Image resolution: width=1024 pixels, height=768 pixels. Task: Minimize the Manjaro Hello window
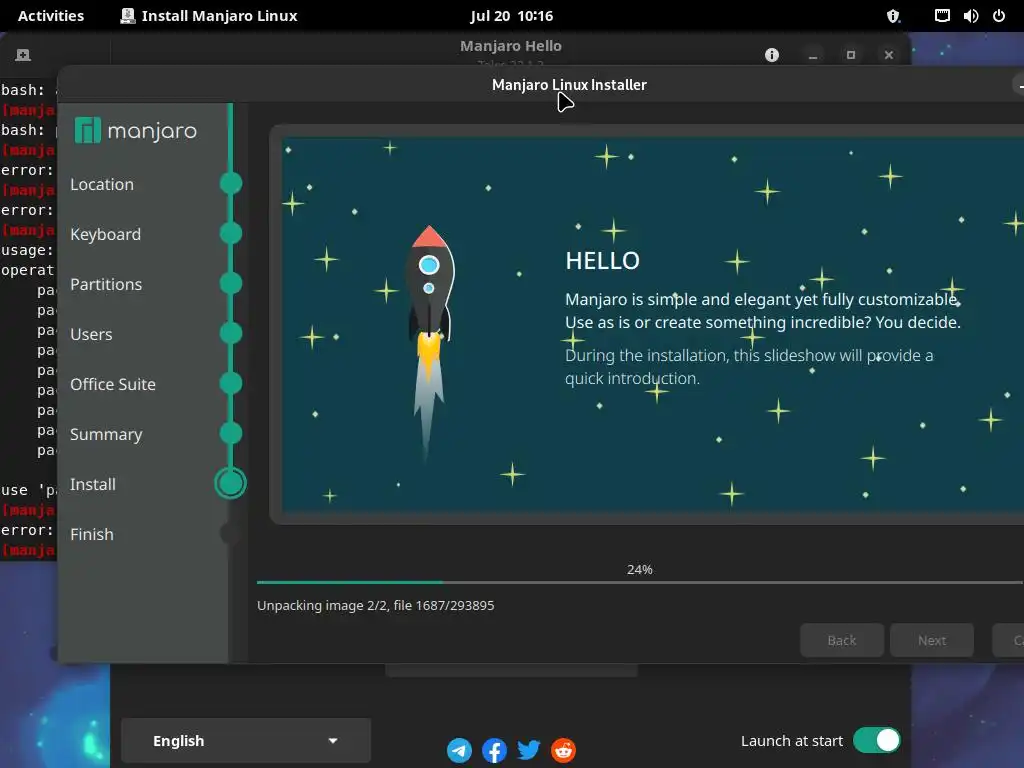click(x=813, y=56)
